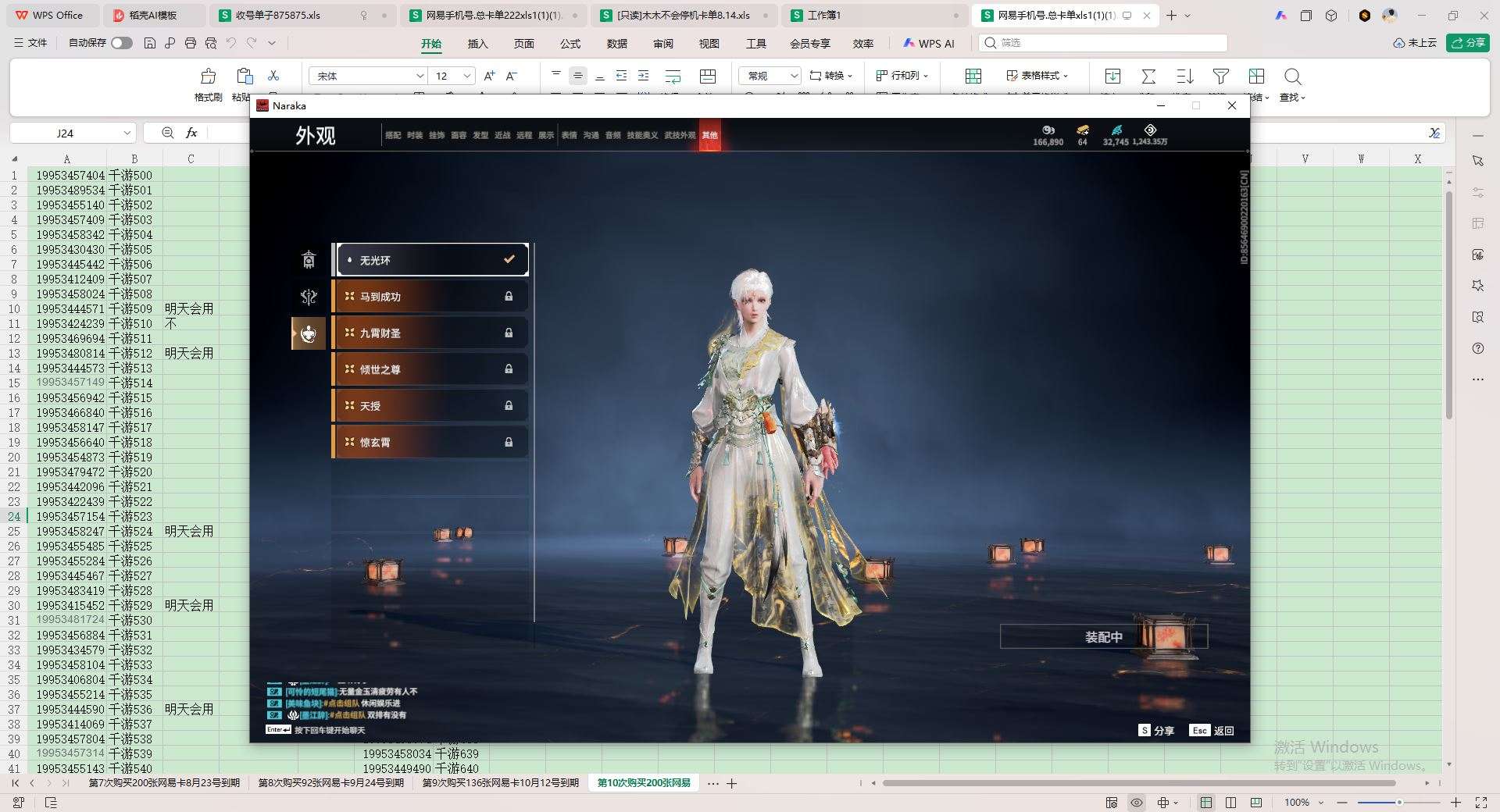Click the merge cells icon in WPS ribbon
Screen dimensions: 1500x812
[x=708, y=76]
